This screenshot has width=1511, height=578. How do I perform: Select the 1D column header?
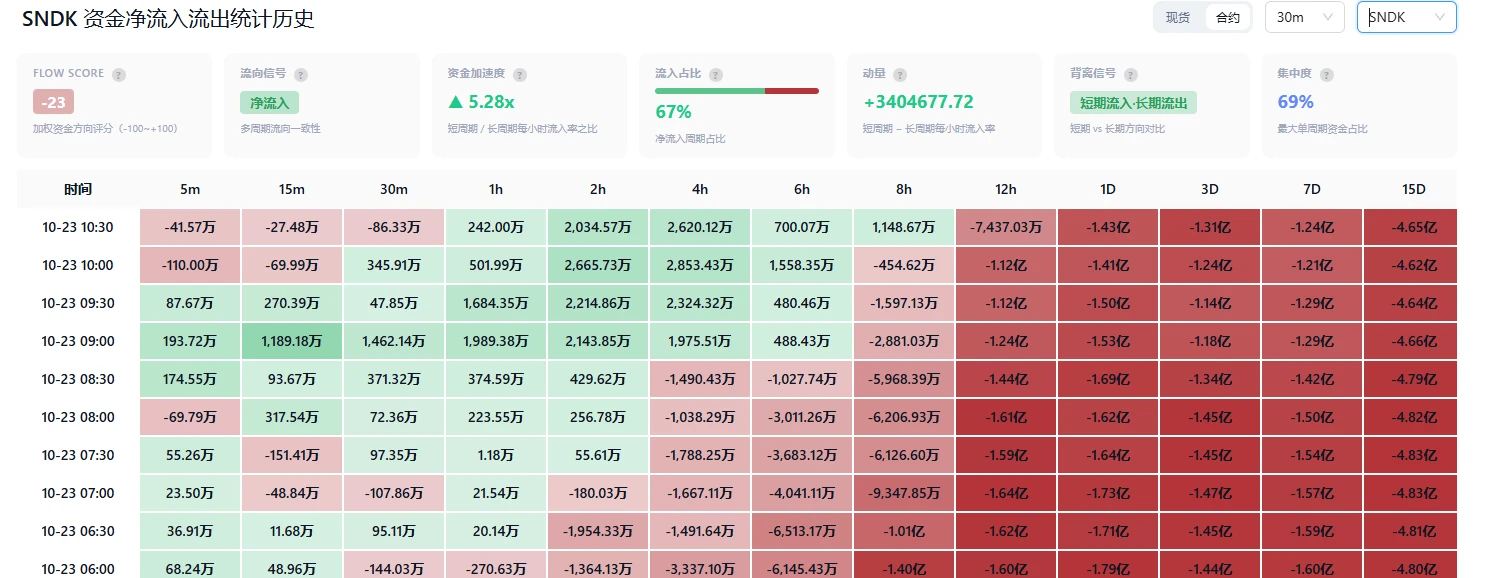[1108, 189]
